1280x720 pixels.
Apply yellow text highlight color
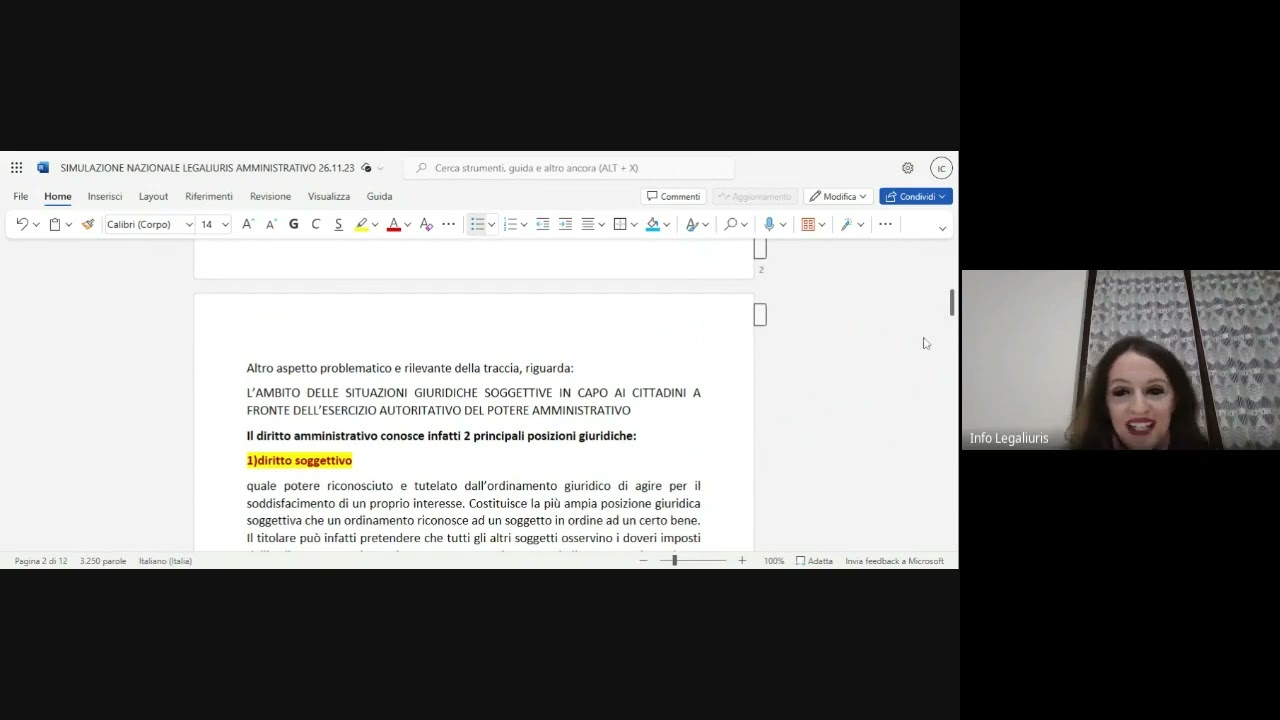(361, 224)
